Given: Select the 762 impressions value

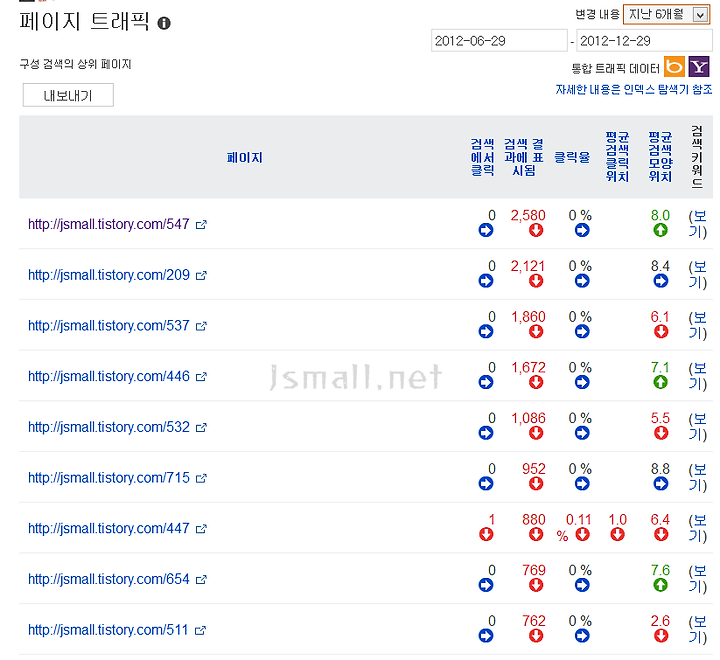Looking at the screenshot, I should pos(534,621).
